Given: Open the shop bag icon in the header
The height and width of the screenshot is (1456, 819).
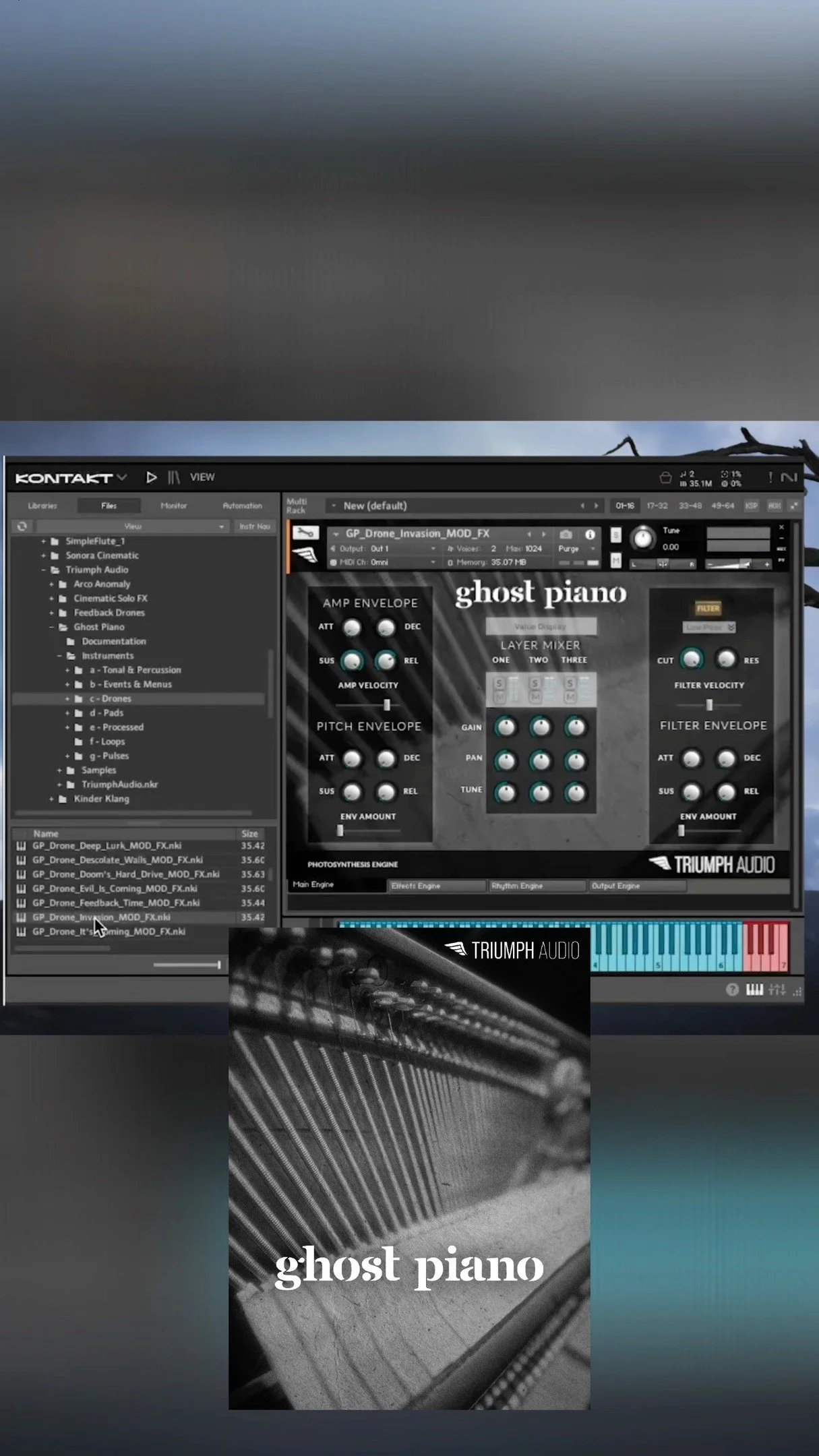Looking at the screenshot, I should pyautogui.click(x=665, y=478).
